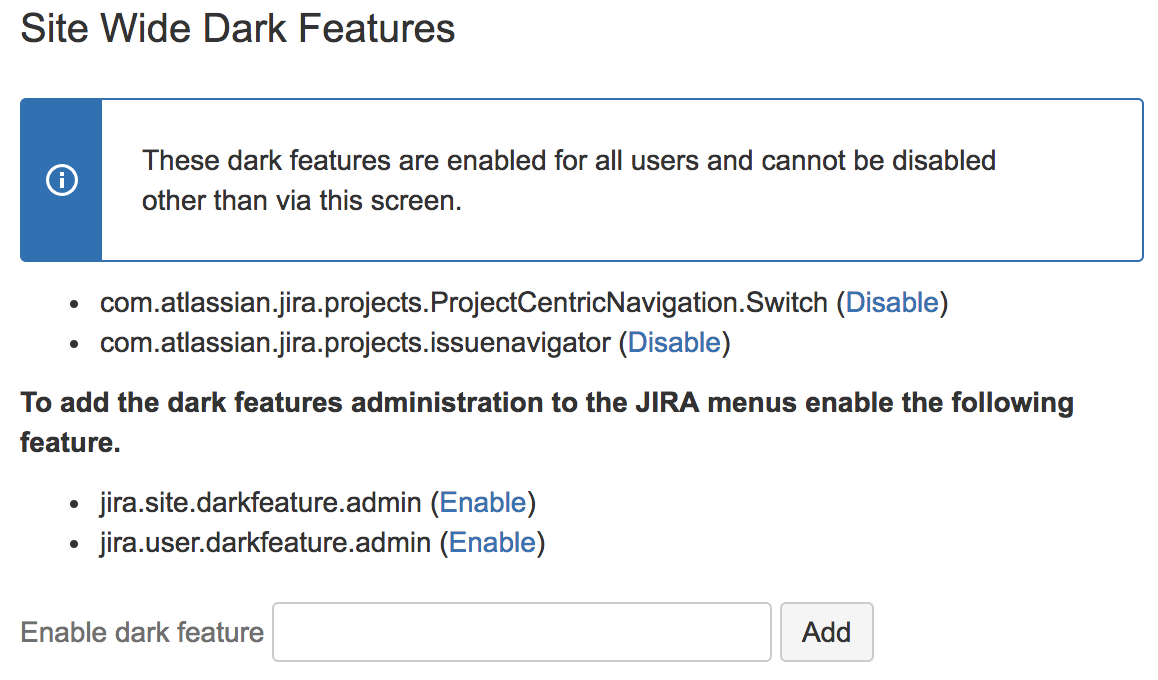Screen dimensions: 1158x680
Task: Click the com.atlassian.jira.projects.issuenavigator text
Action: [x=355, y=343]
